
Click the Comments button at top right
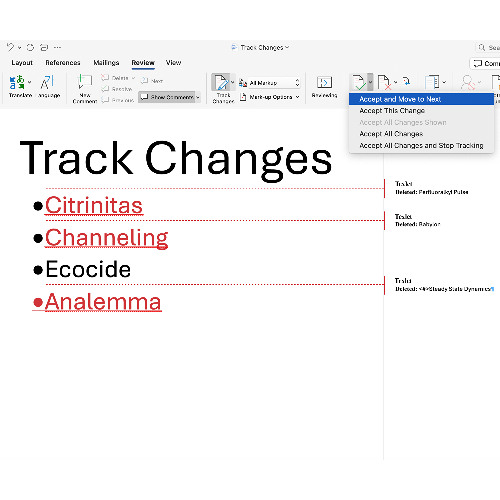click(x=485, y=63)
